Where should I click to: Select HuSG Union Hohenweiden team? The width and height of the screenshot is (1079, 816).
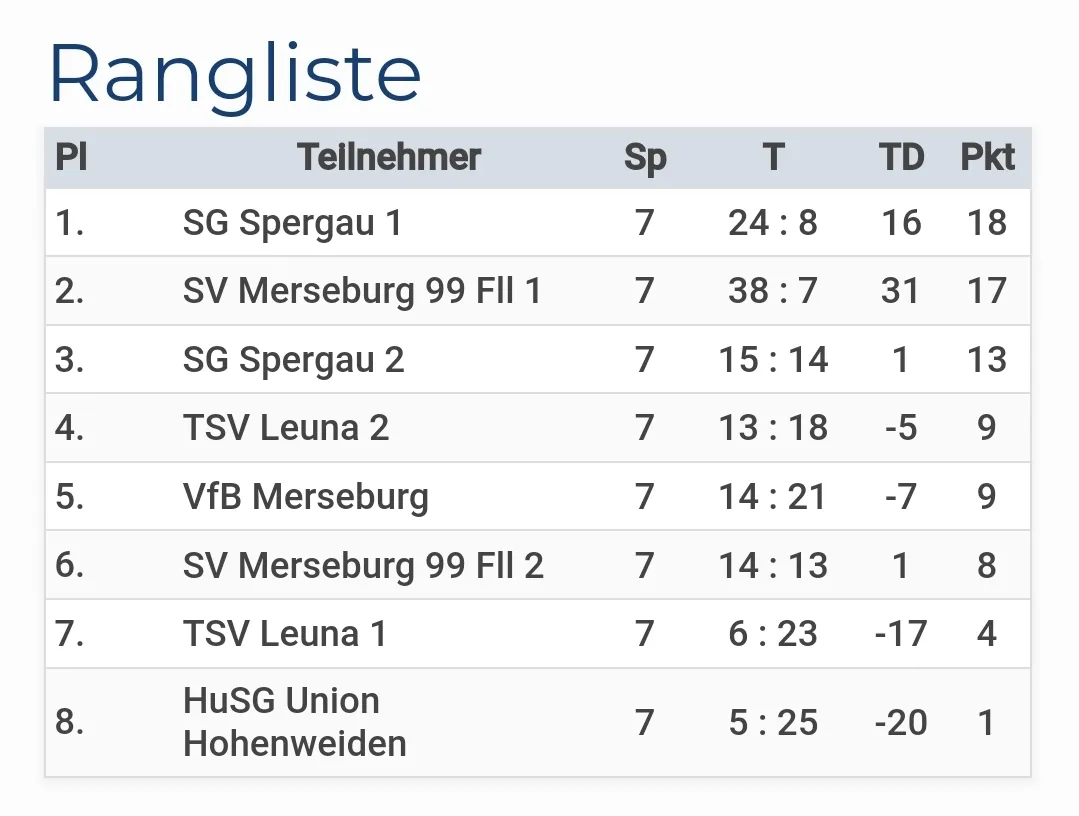295,722
